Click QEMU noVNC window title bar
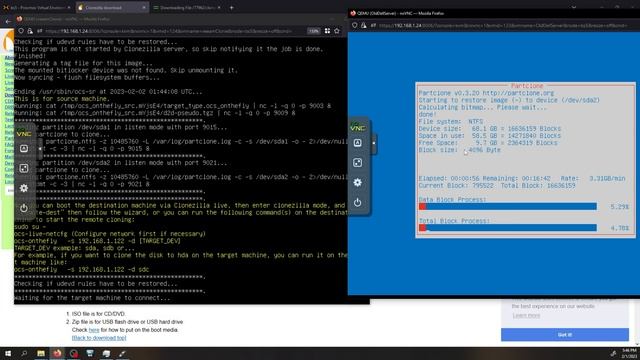 pos(494,13)
